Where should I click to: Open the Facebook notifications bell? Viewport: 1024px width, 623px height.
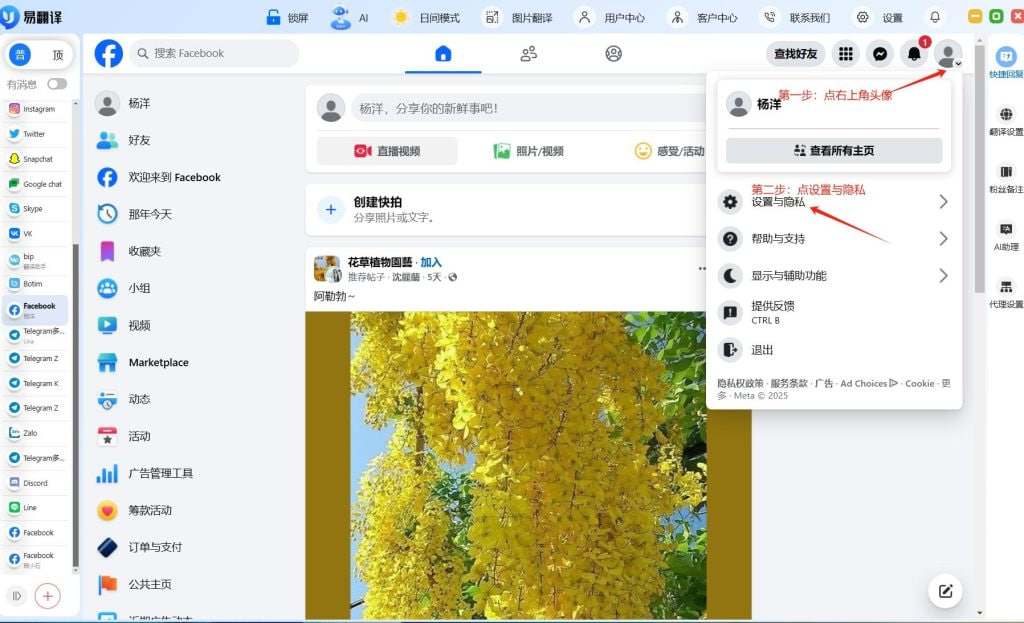point(913,54)
